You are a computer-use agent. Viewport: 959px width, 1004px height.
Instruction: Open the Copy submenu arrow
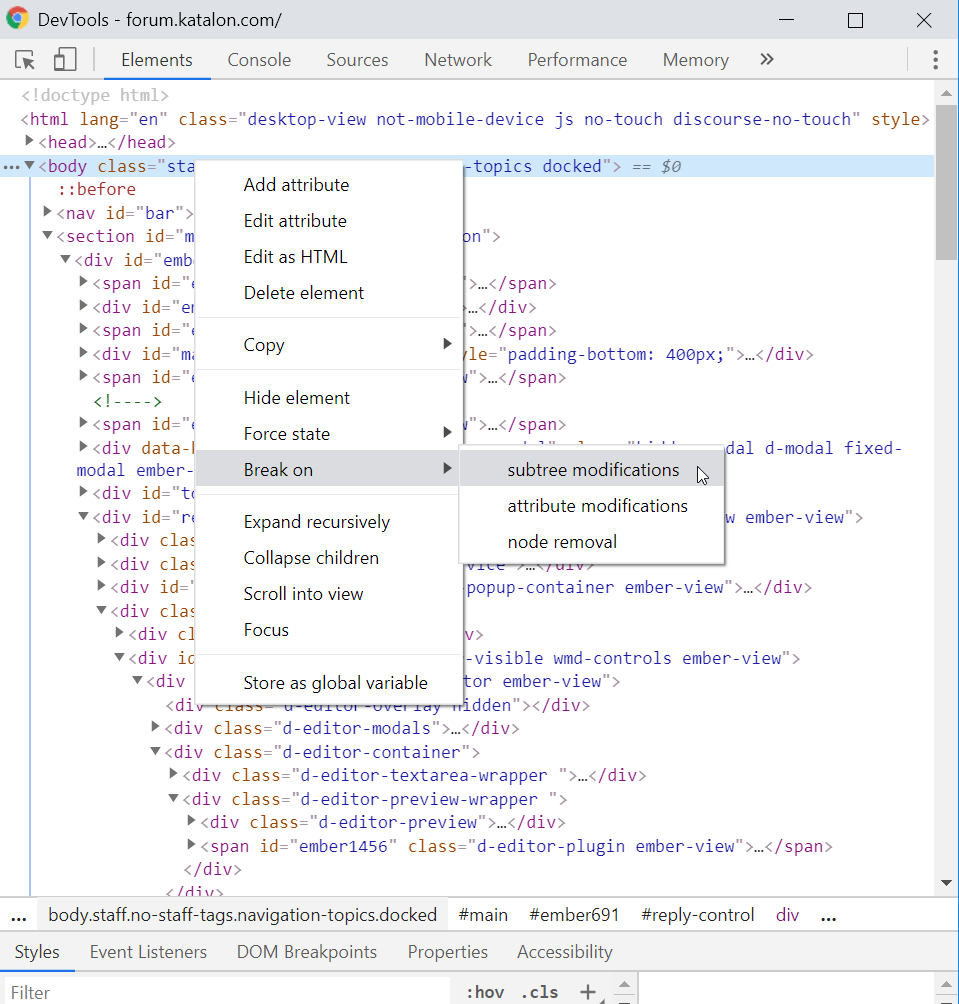pos(447,344)
